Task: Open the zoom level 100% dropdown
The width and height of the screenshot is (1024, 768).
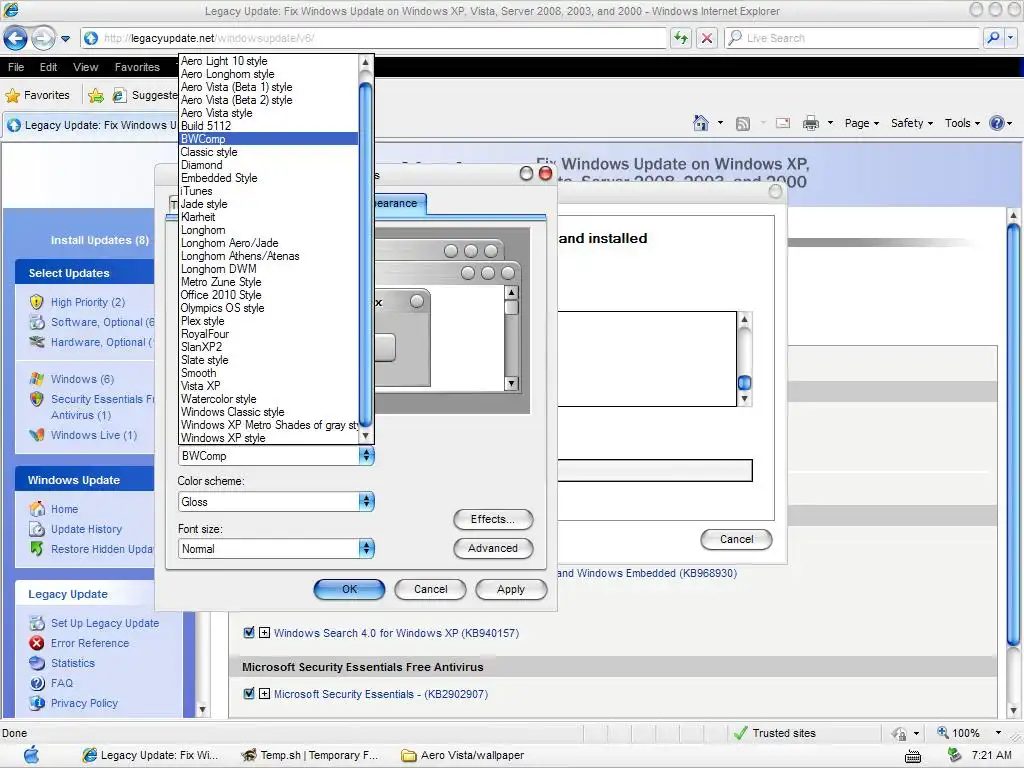Action: tap(998, 733)
